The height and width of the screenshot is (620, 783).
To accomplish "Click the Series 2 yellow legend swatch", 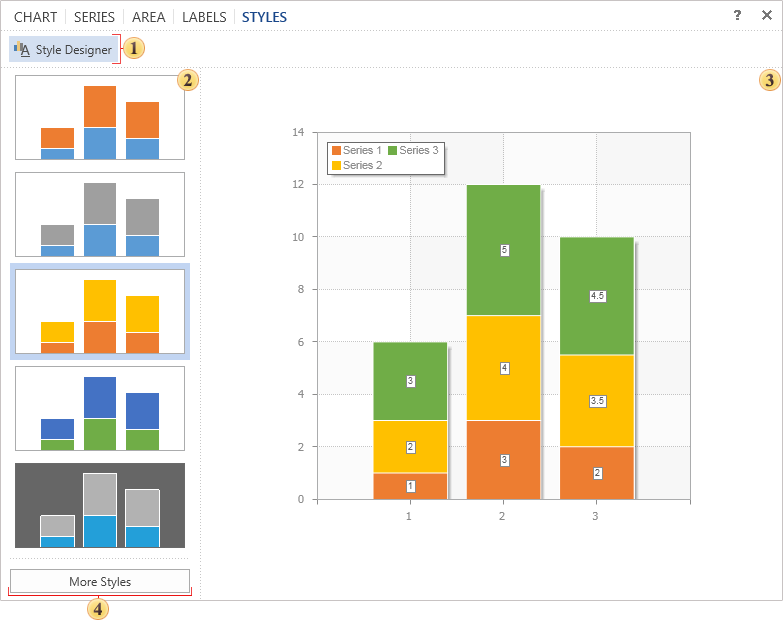I will click(336, 165).
